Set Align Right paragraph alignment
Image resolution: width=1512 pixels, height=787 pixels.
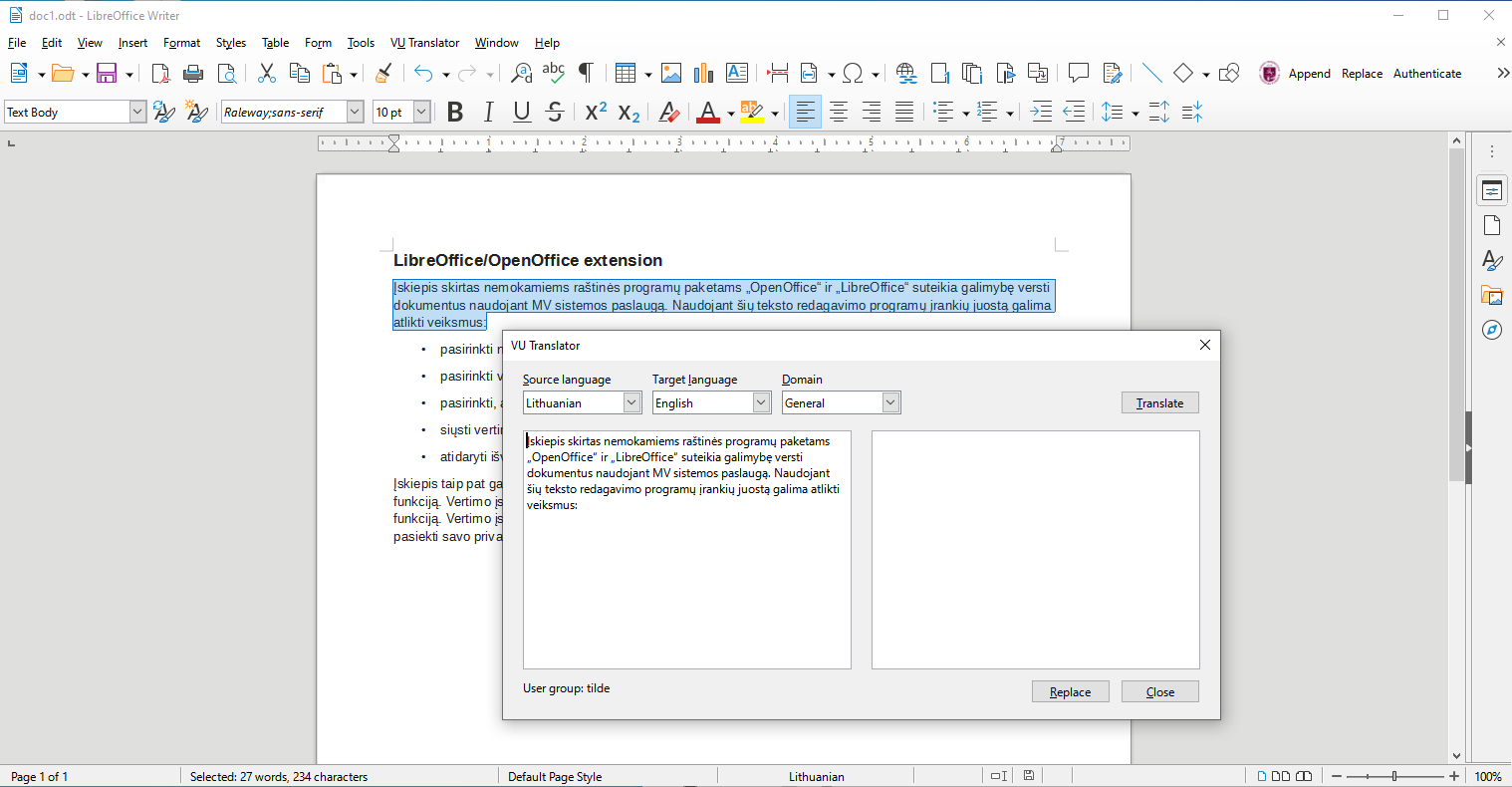(x=872, y=112)
